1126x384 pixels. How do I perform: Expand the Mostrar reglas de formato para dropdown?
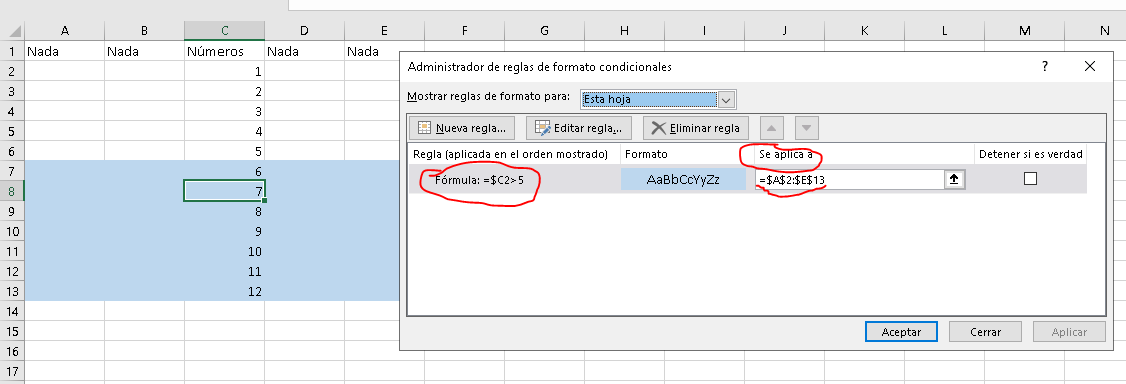coord(727,99)
